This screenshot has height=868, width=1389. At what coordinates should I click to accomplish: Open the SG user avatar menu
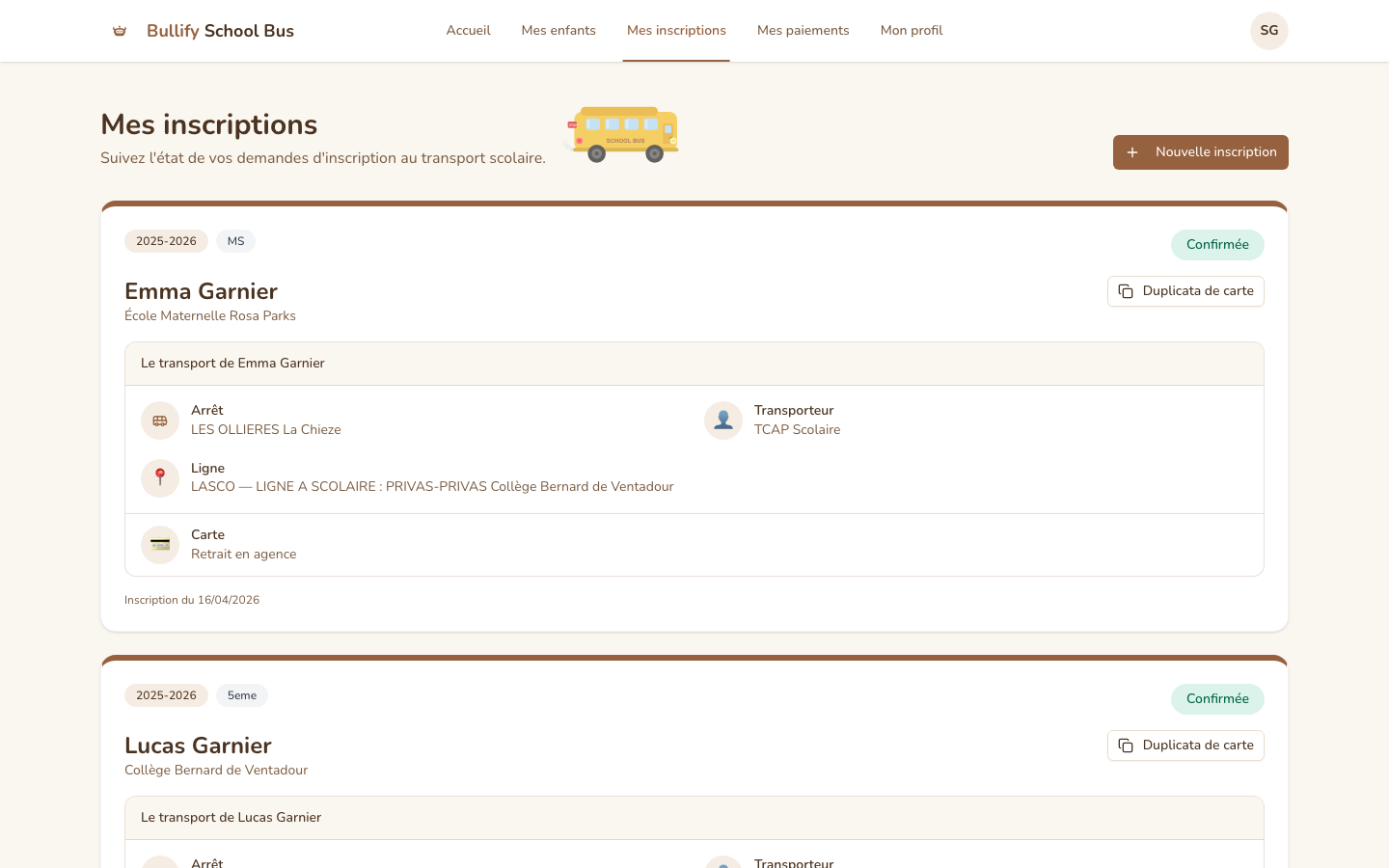point(1268,31)
